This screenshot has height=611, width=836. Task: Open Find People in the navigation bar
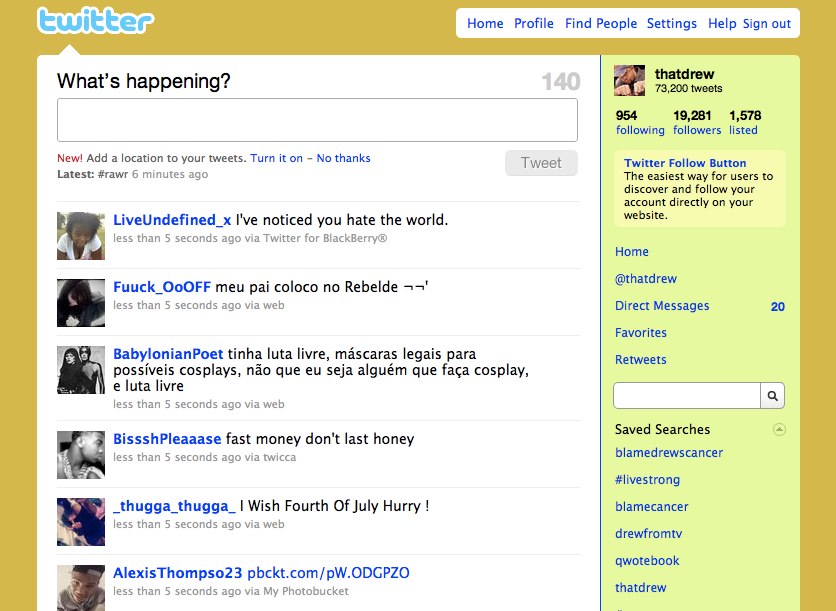pos(600,23)
